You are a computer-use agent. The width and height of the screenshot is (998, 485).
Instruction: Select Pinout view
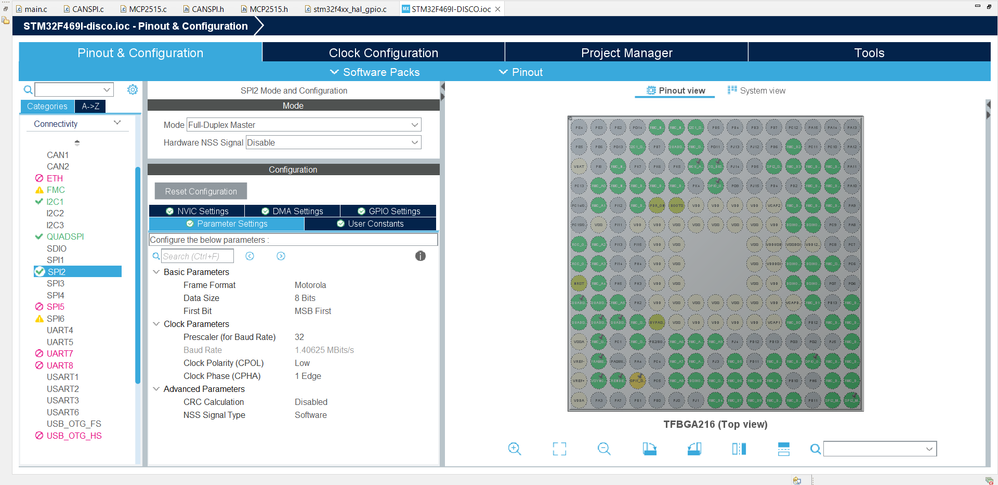pyautogui.click(x=675, y=90)
